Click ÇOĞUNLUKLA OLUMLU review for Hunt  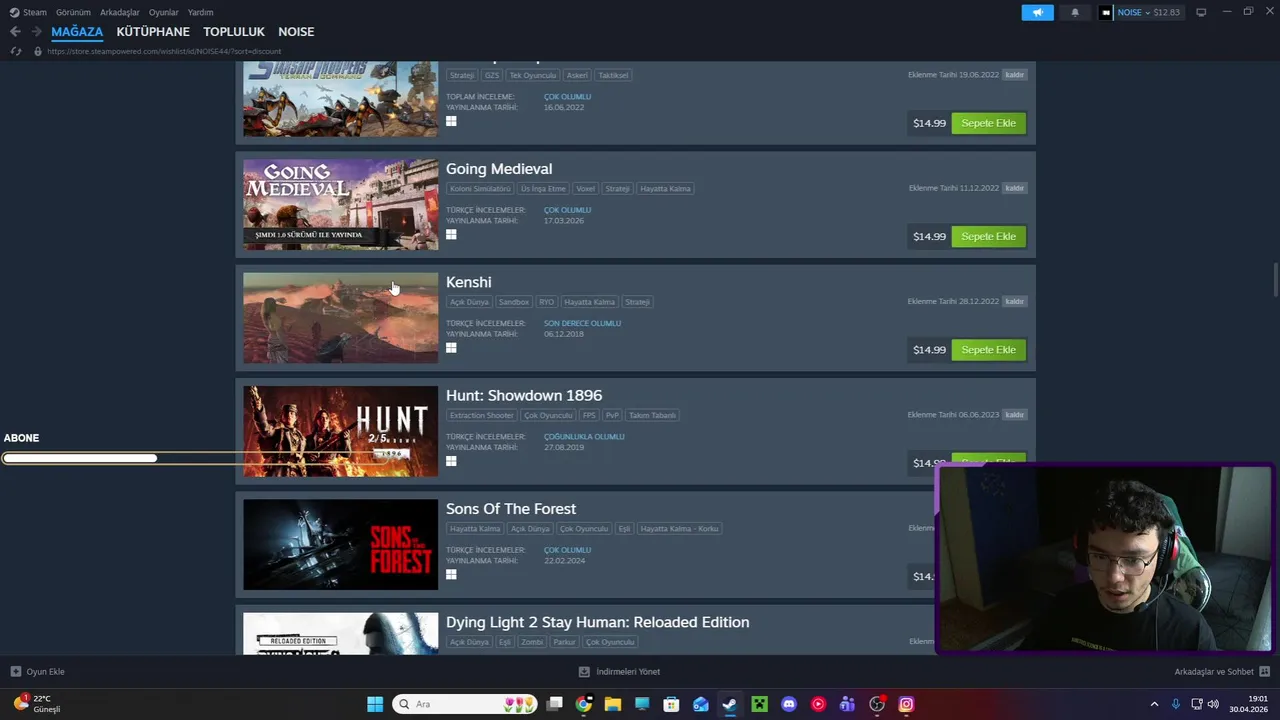pos(584,436)
